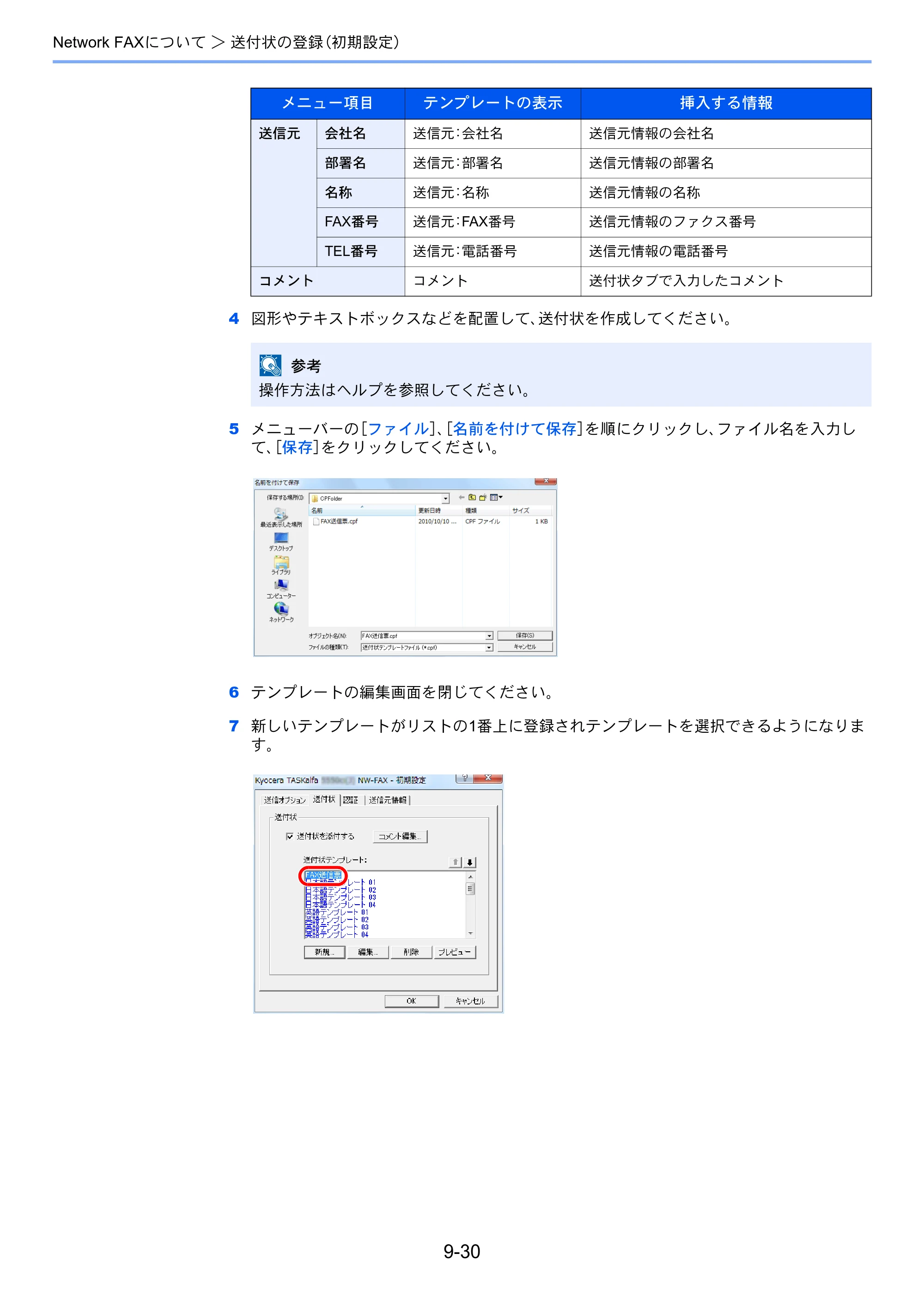
Task: Open 最近表示した場所 in the places bar
Action: (281, 517)
